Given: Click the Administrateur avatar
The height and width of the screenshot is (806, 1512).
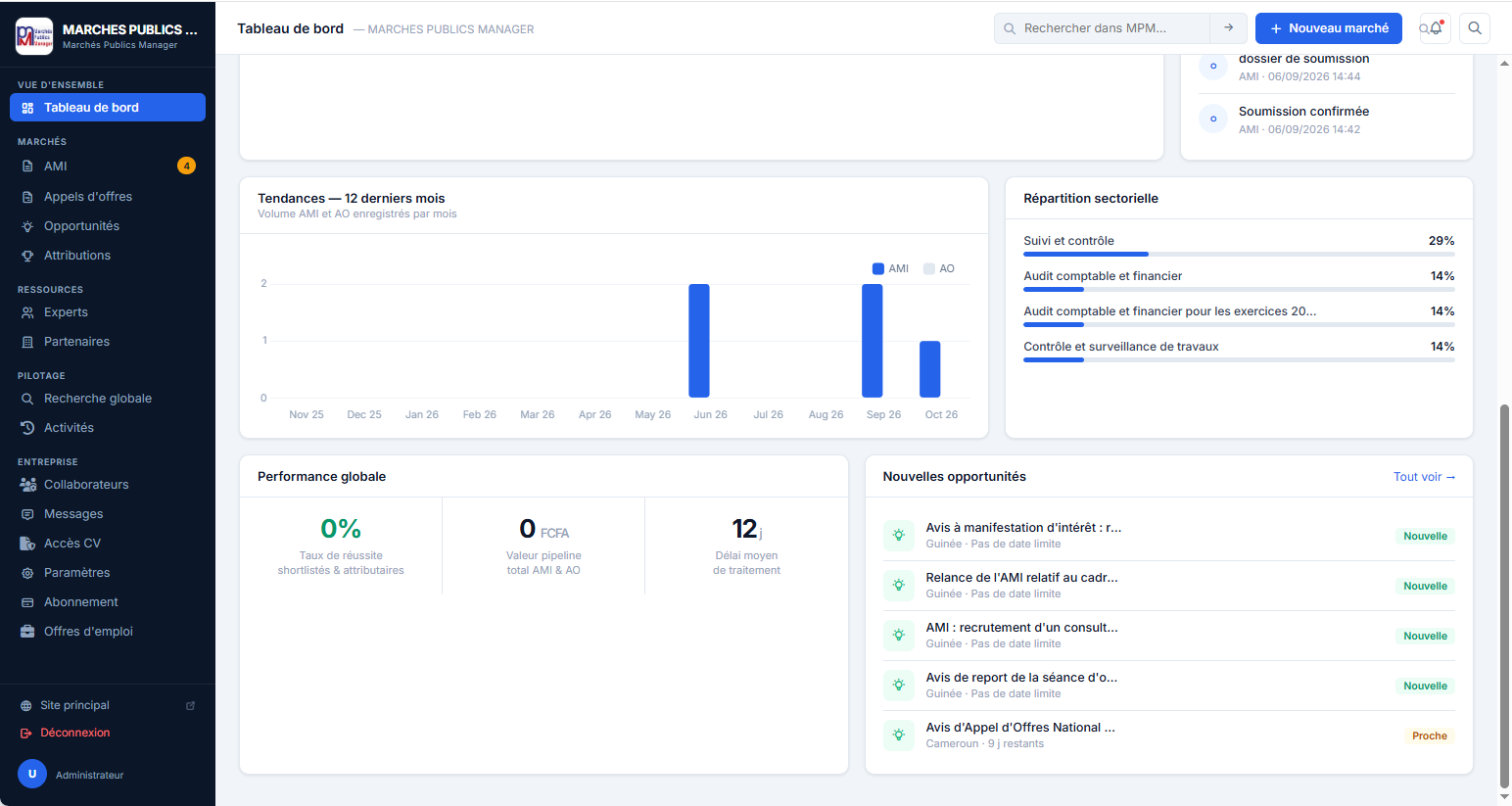Looking at the screenshot, I should pyautogui.click(x=32, y=774).
